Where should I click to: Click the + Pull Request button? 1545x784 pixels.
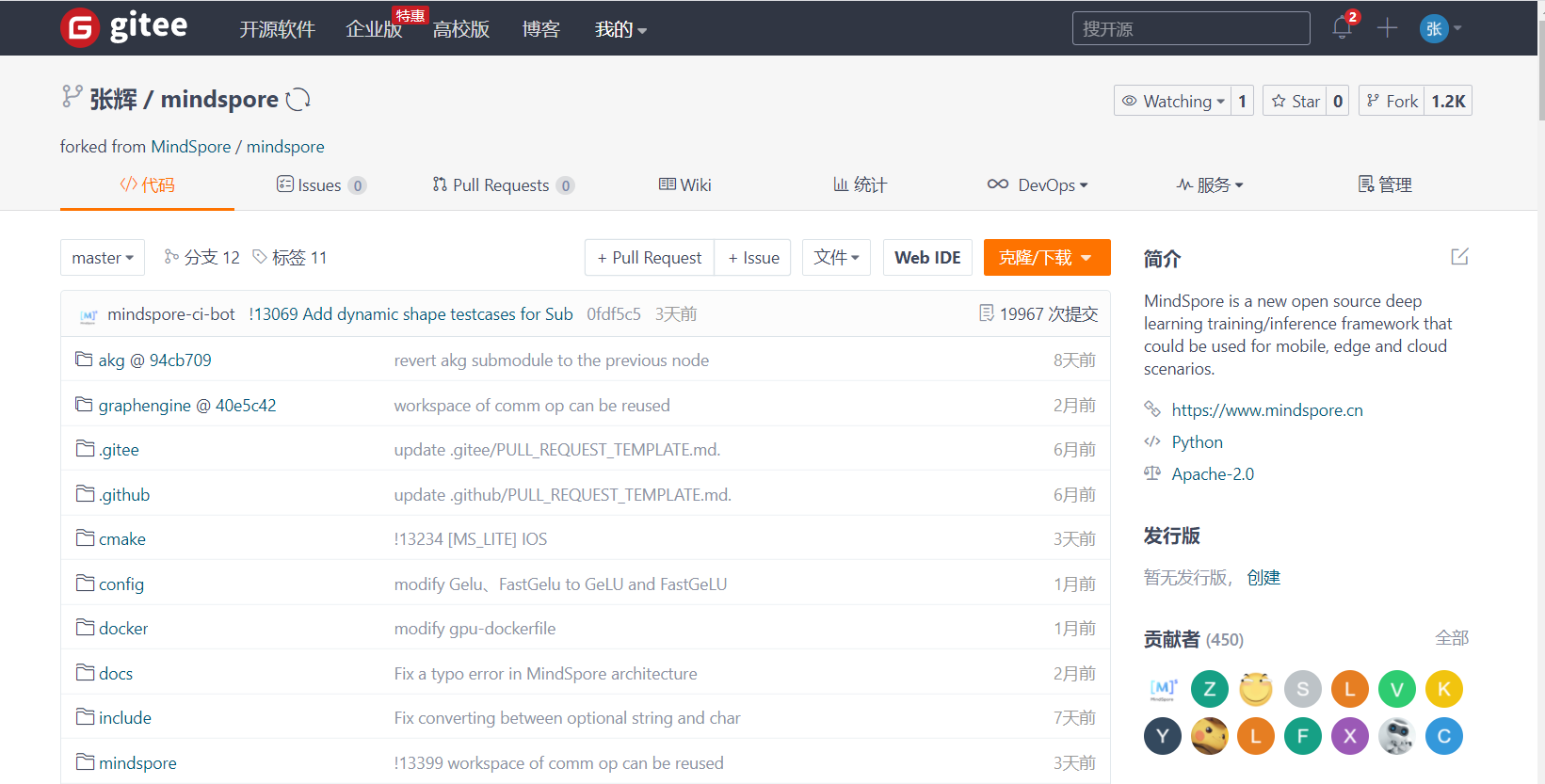pyautogui.click(x=650, y=258)
